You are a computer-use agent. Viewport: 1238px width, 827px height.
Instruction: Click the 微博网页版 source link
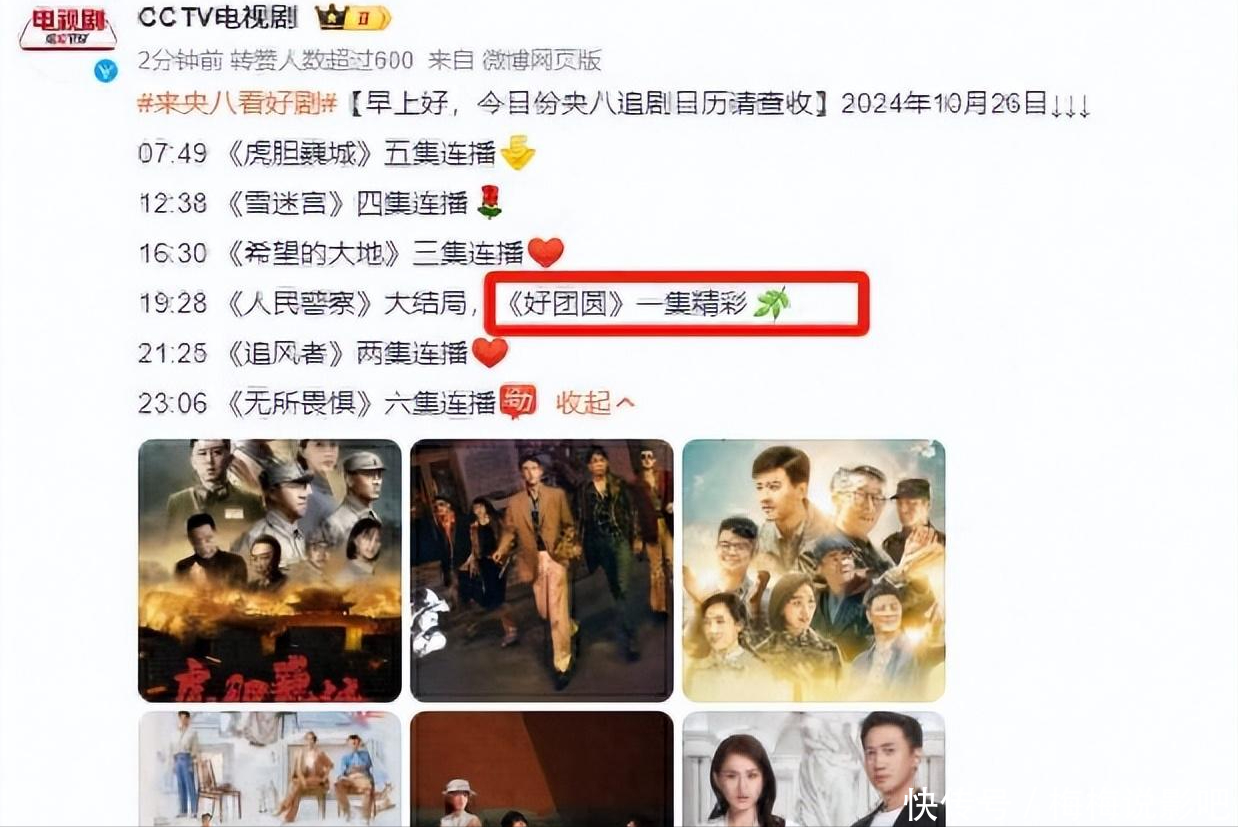[x=542, y=60]
